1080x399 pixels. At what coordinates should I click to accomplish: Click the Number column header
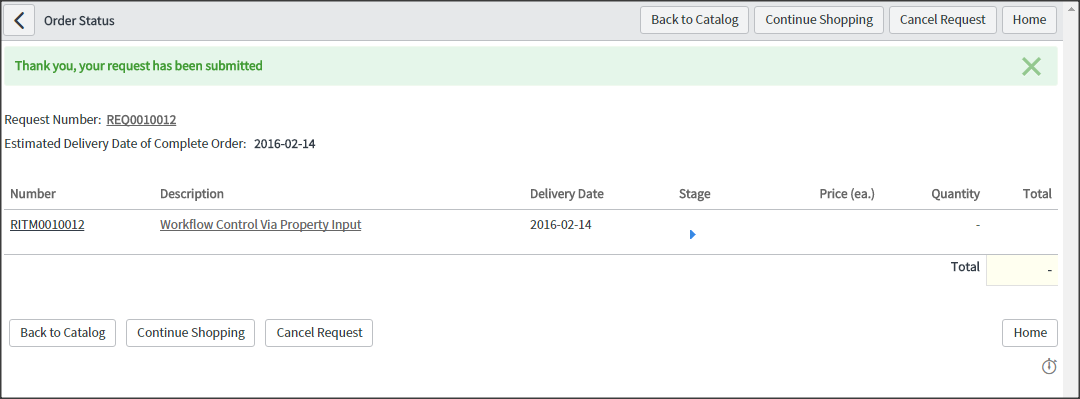(33, 194)
